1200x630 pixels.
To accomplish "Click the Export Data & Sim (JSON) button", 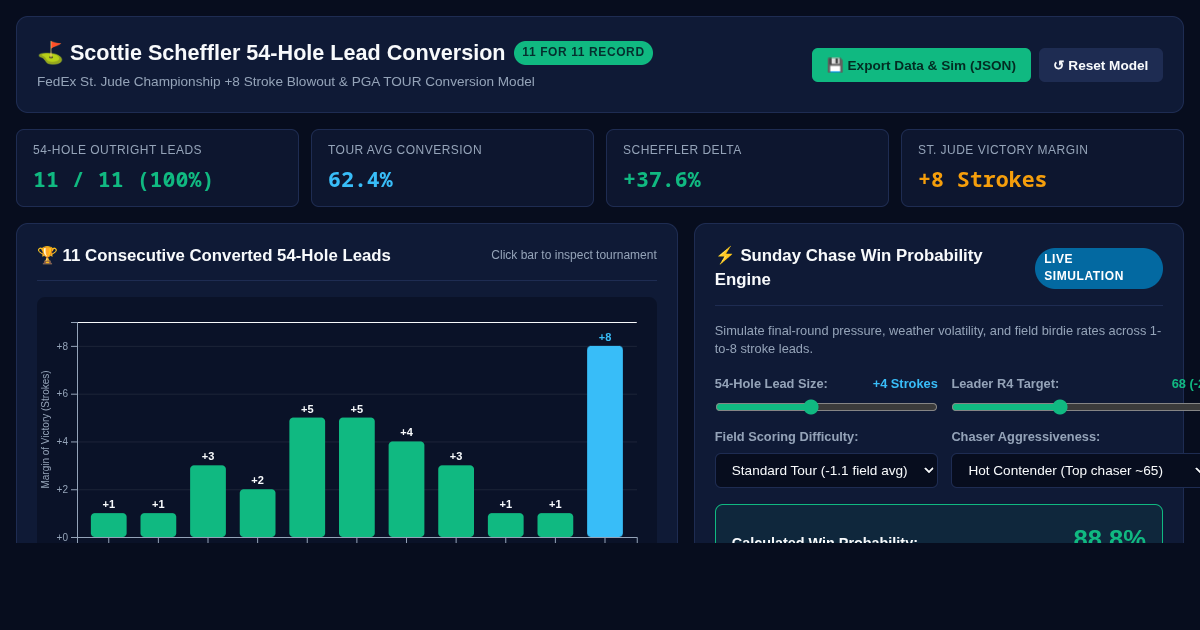I will pyautogui.click(x=921, y=65).
